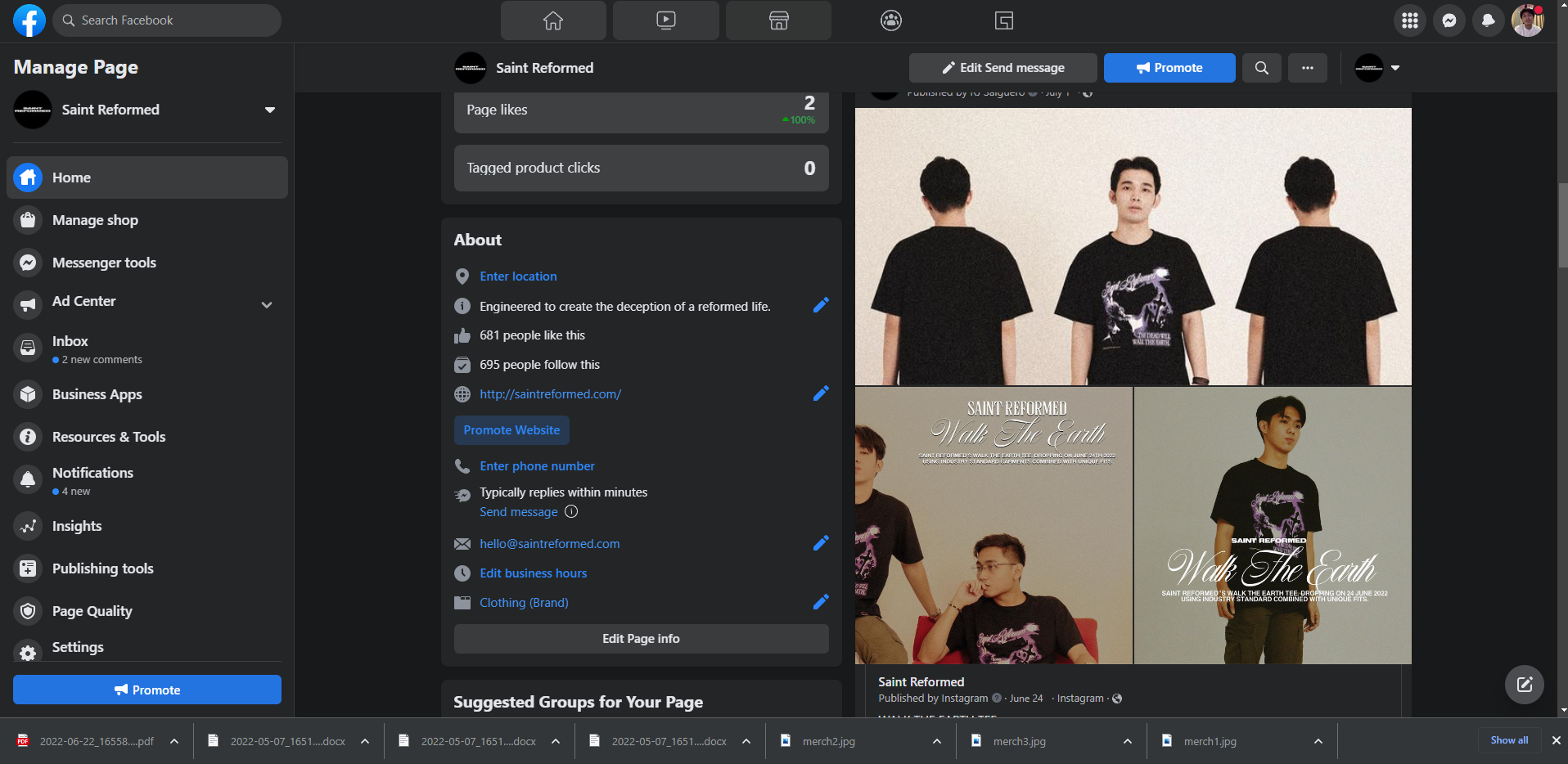Open the page identity switcher dropdown arrow
This screenshot has width=1568, height=764.
(1395, 68)
